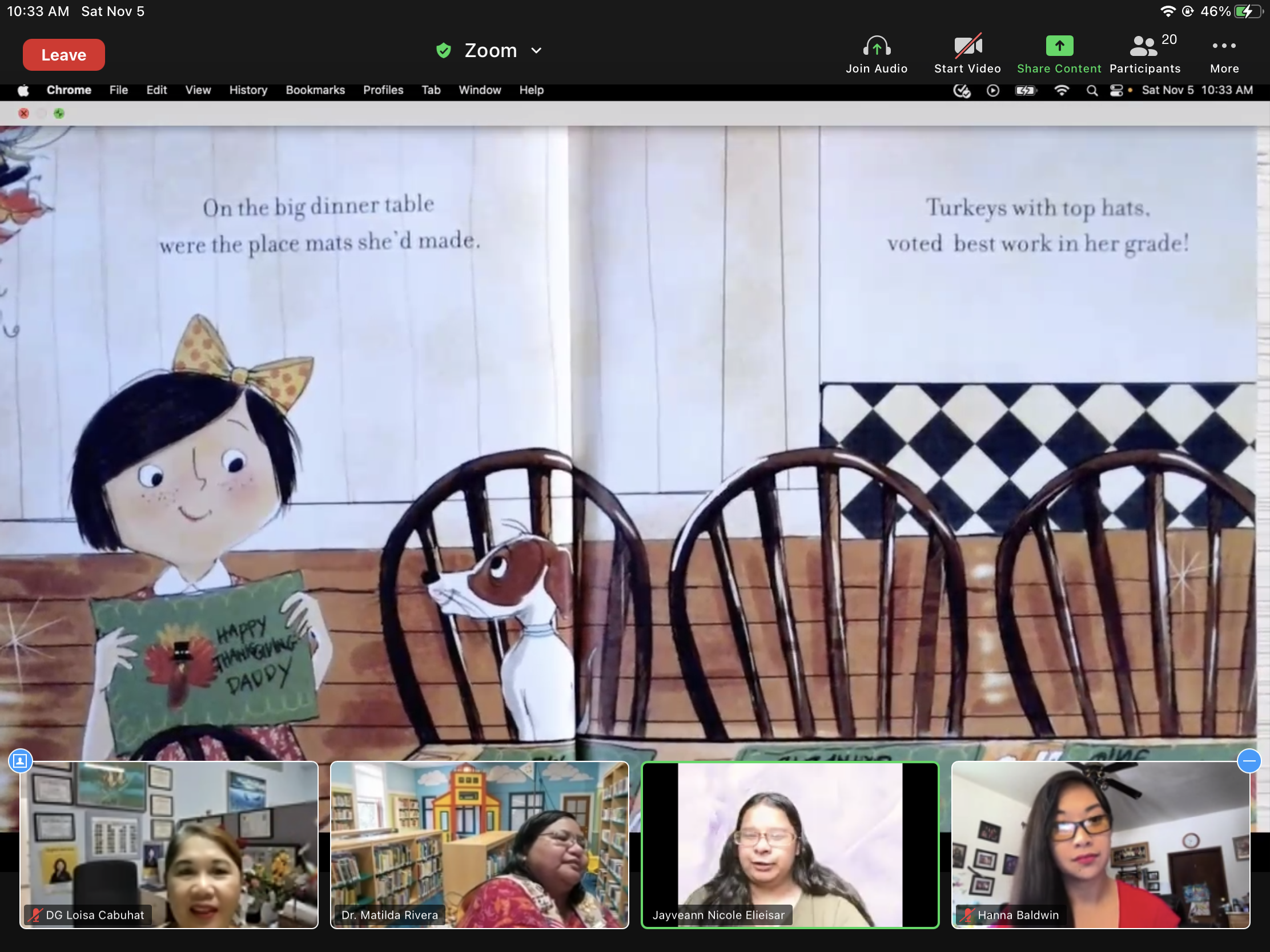1270x952 pixels.
Task: Select DG Loisa Cabuhat video tile
Action: click(169, 845)
